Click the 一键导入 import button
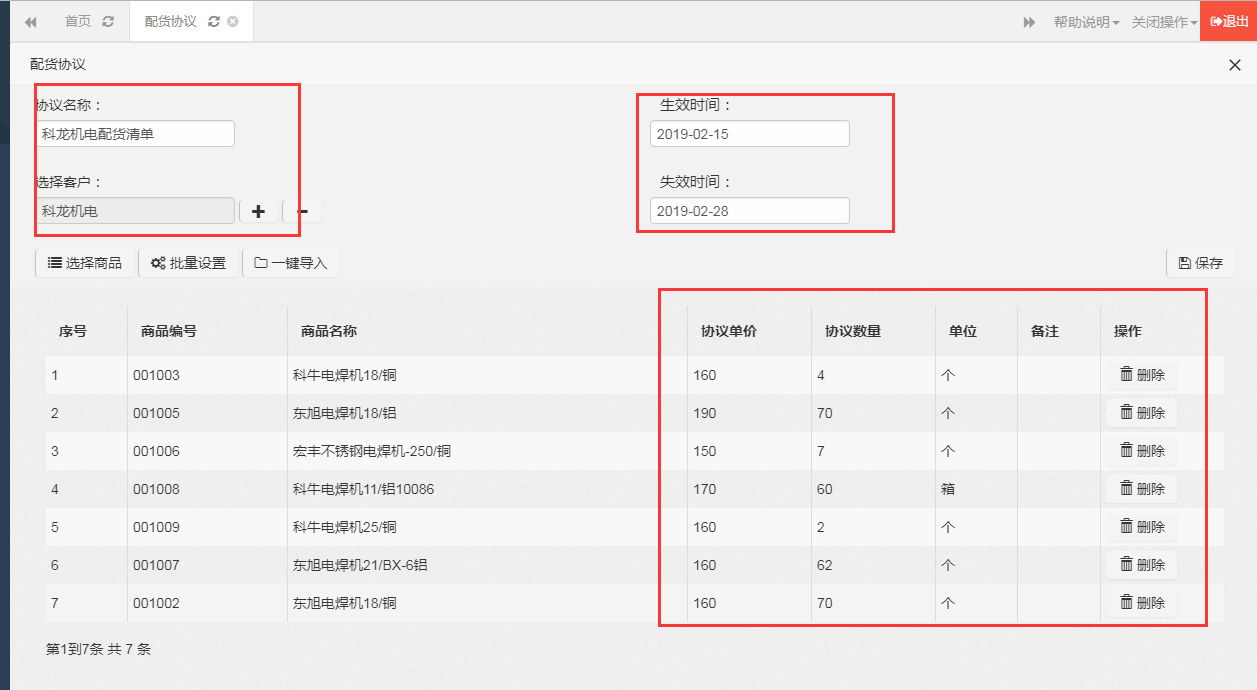The image size is (1257, 690). click(x=291, y=263)
